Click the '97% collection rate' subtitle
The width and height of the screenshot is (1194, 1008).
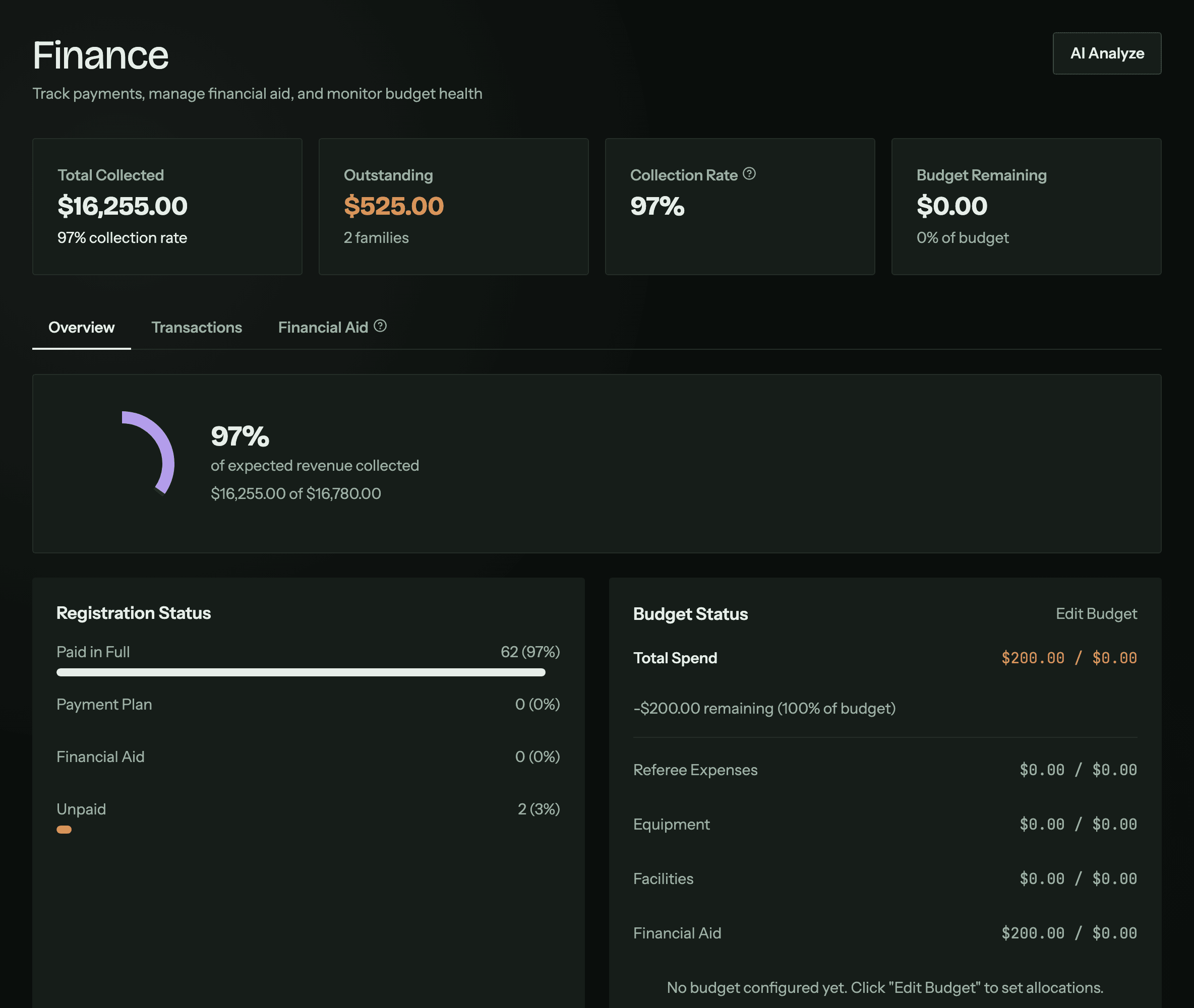coord(123,238)
